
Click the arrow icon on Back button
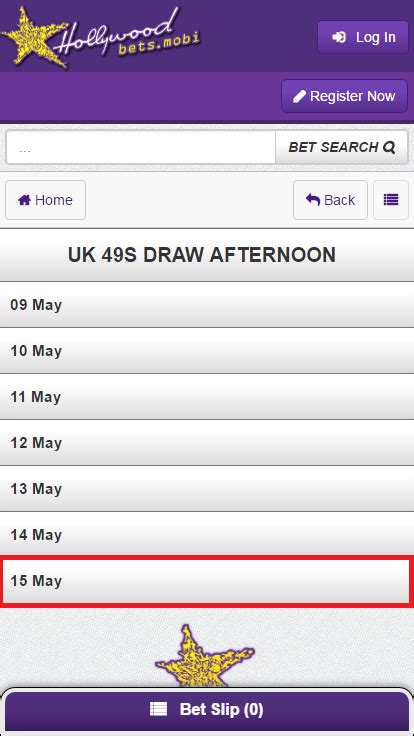(313, 200)
